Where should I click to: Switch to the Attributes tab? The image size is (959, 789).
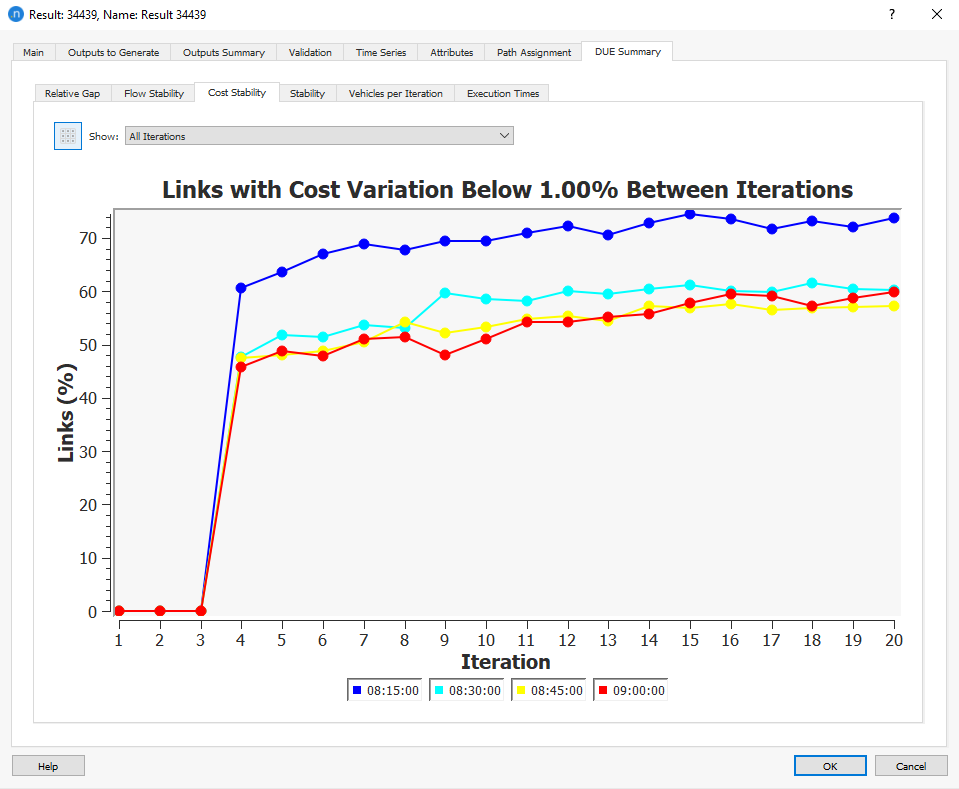[x=451, y=51]
